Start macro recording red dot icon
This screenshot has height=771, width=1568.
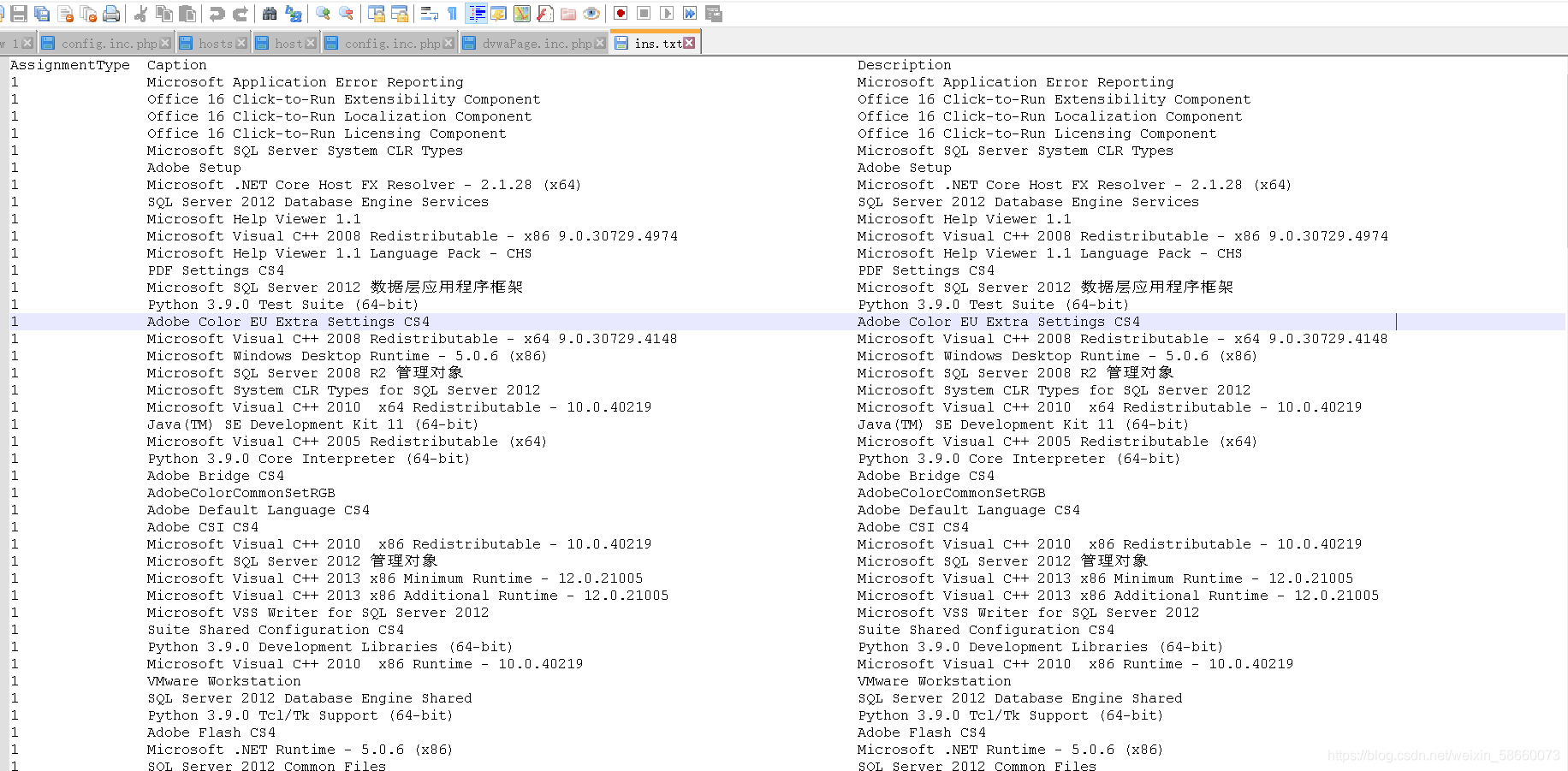(621, 14)
